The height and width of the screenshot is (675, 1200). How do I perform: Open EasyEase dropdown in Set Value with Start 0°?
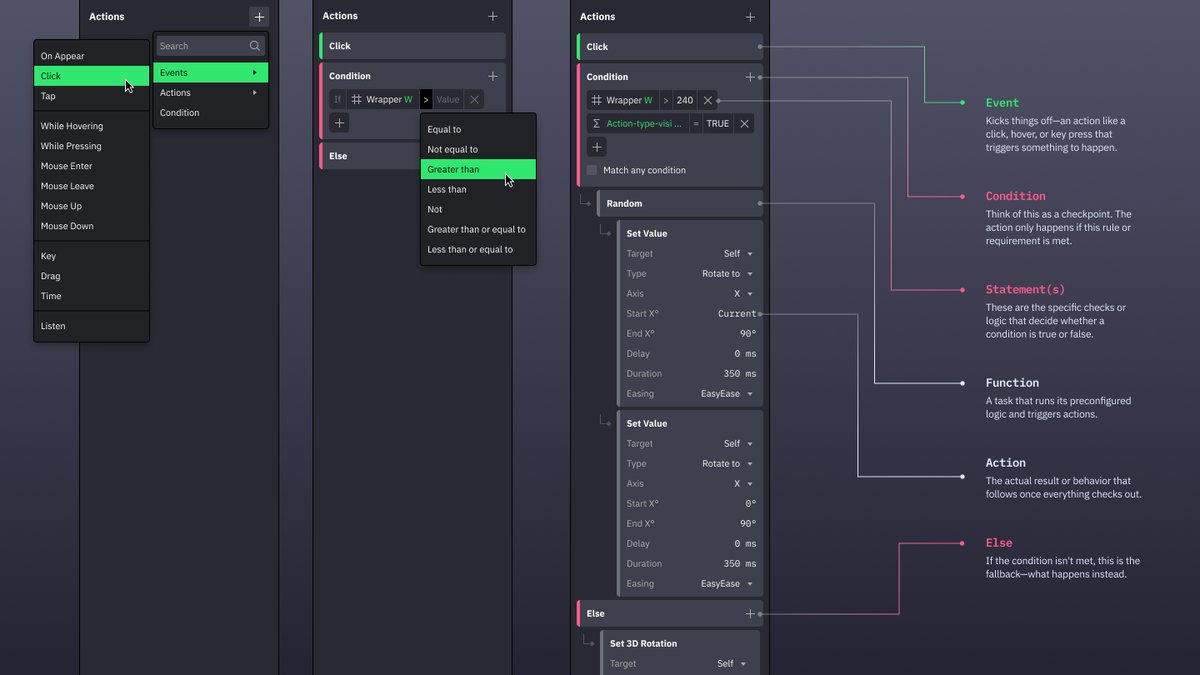pyautogui.click(x=727, y=584)
